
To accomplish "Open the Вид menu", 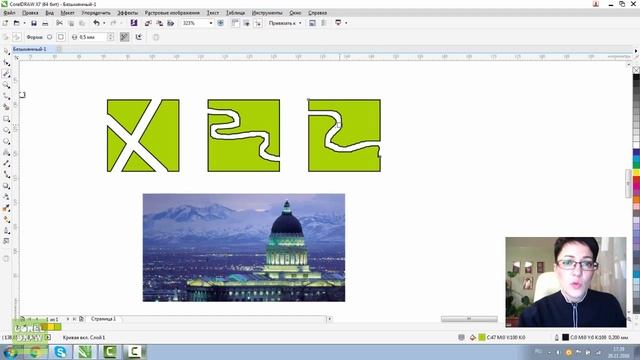I will tap(49, 13).
